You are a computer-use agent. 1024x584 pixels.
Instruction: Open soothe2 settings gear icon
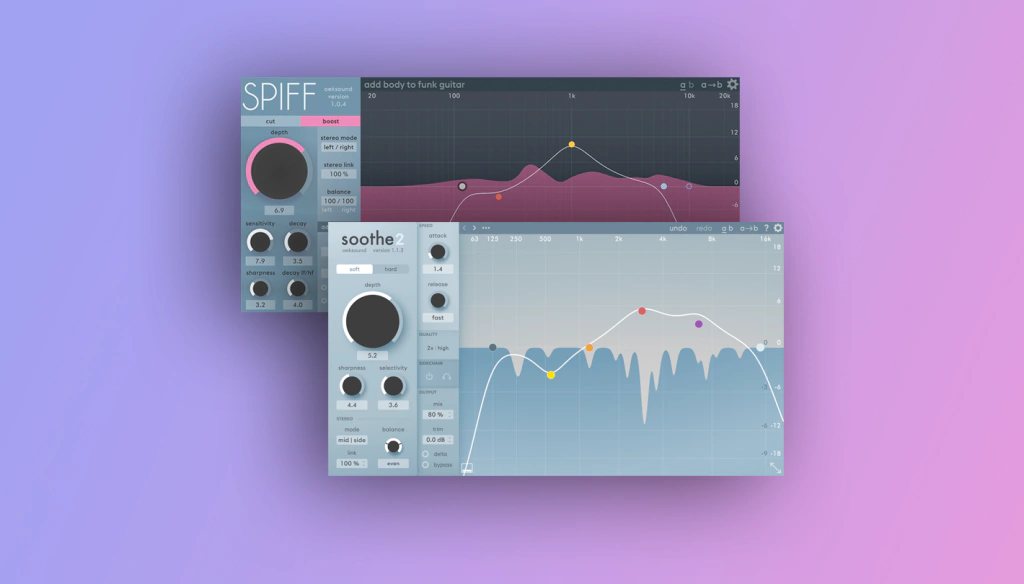[778, 228]
